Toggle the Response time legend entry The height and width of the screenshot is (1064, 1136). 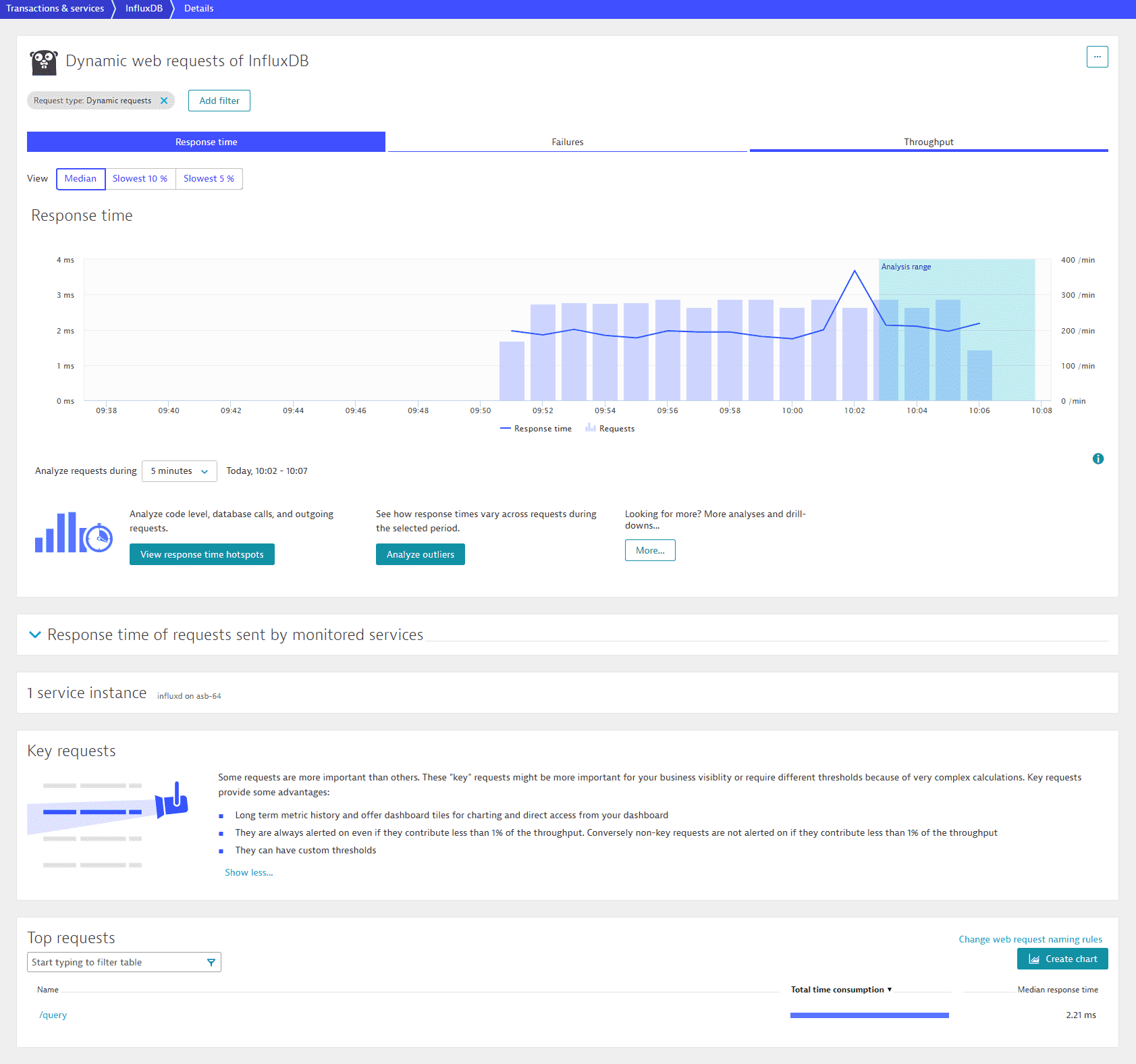[x=536, y=429]
